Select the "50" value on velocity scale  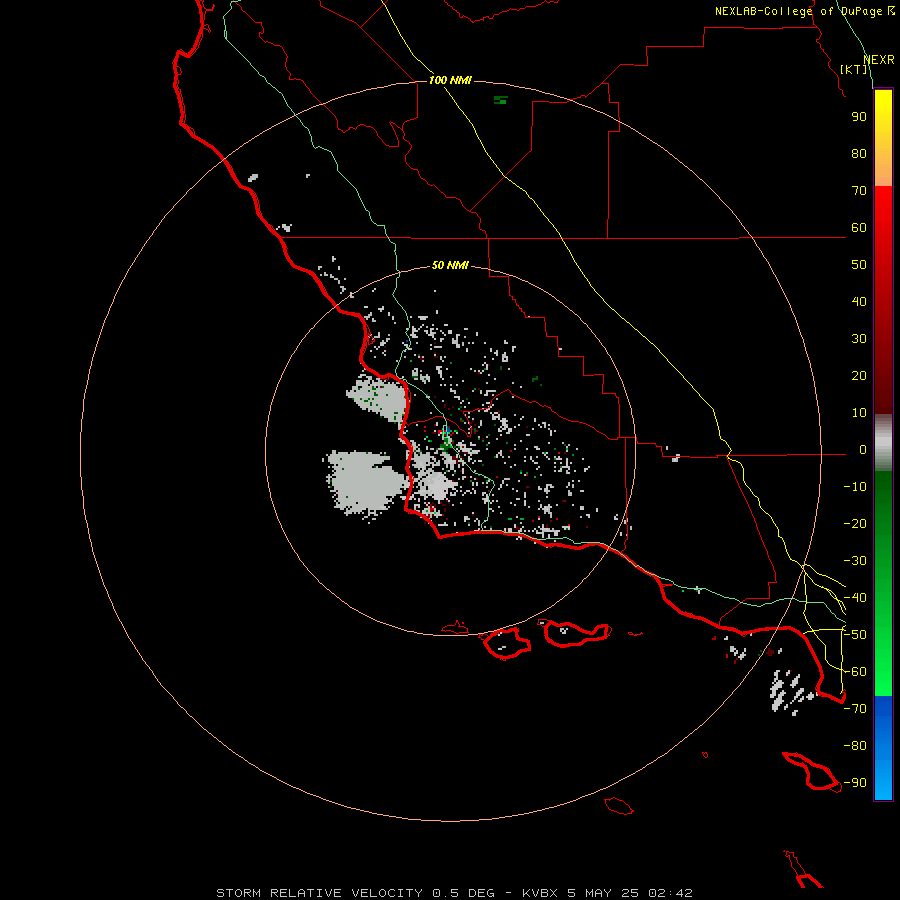tap(859, 265)
